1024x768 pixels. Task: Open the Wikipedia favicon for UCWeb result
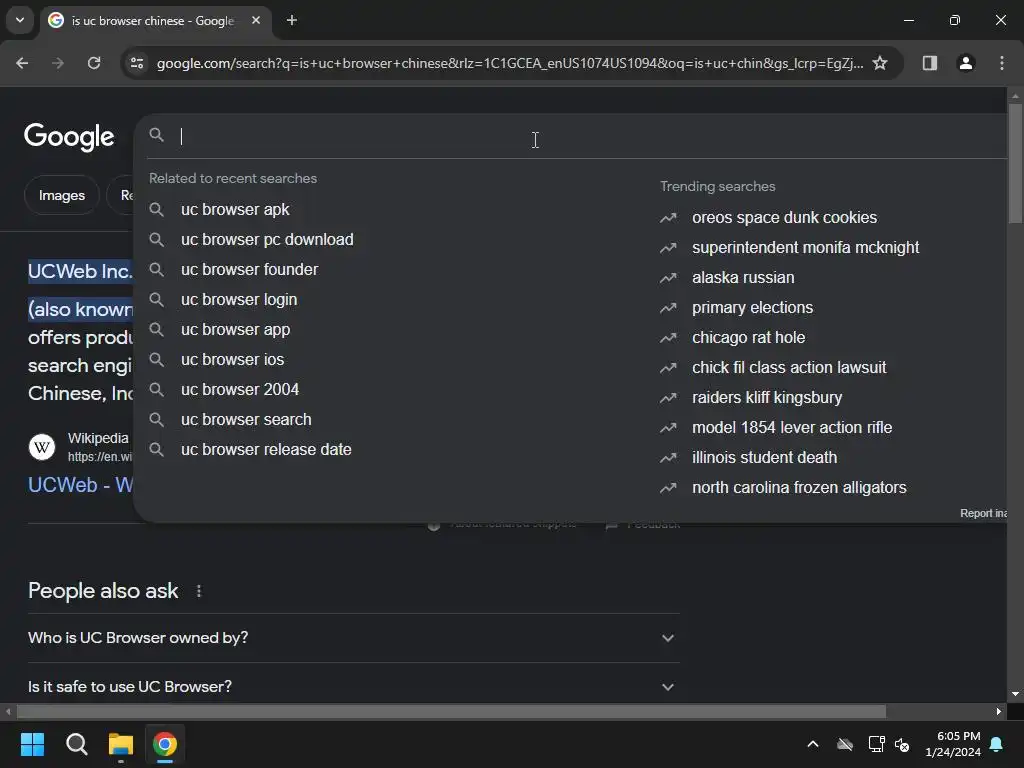(42, 447)
